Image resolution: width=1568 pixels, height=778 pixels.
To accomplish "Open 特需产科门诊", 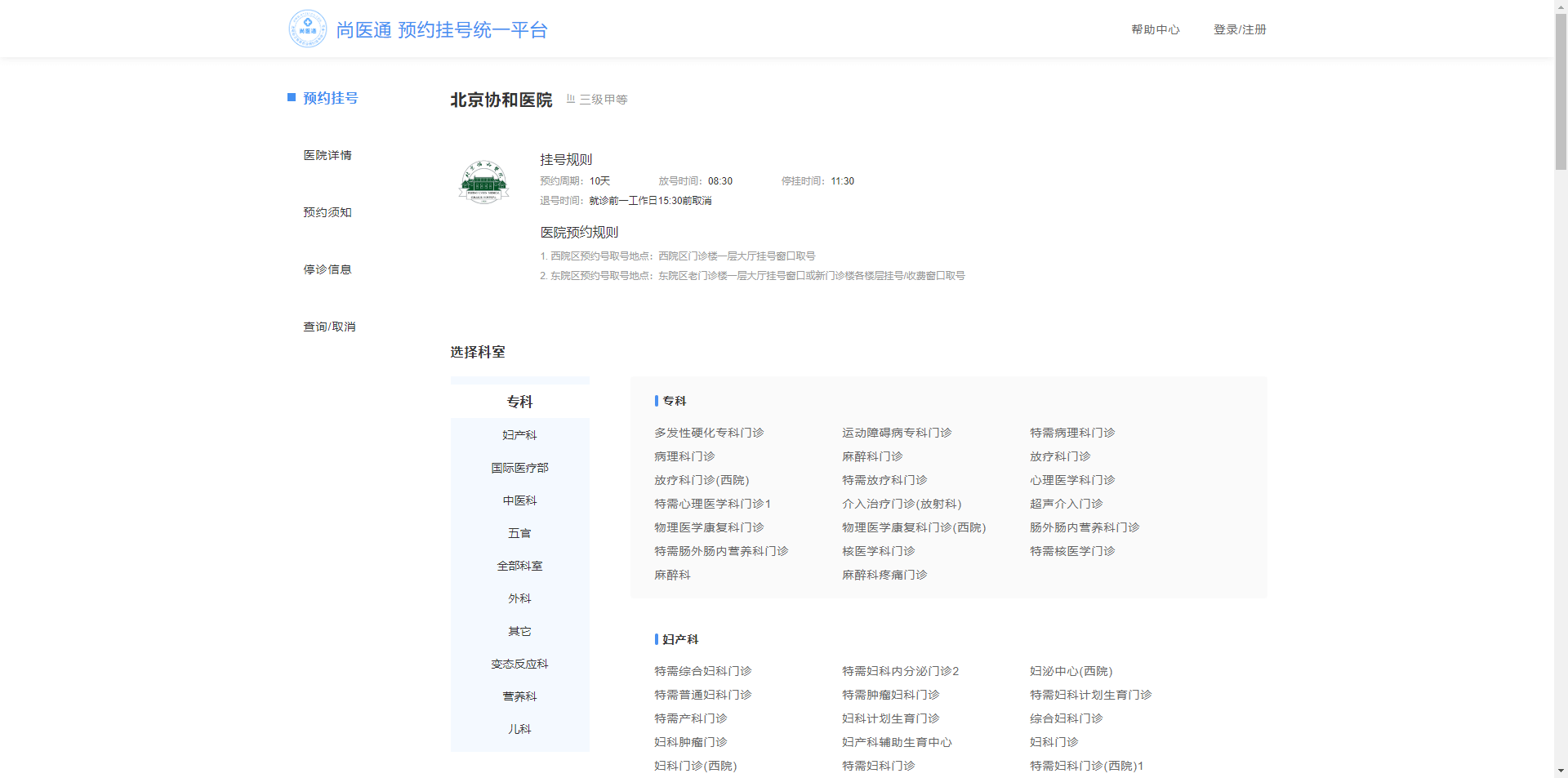I will pos(691,718).
